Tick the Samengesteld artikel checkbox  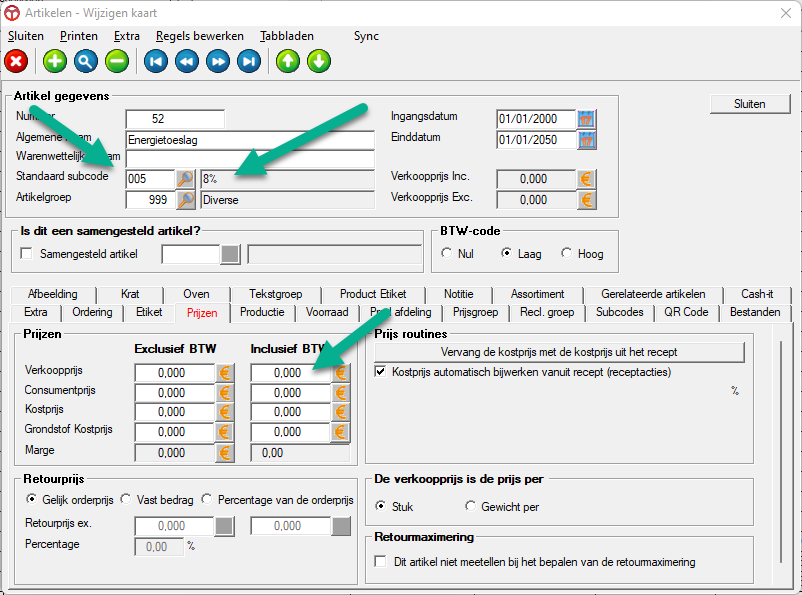[x=26, y=254]
